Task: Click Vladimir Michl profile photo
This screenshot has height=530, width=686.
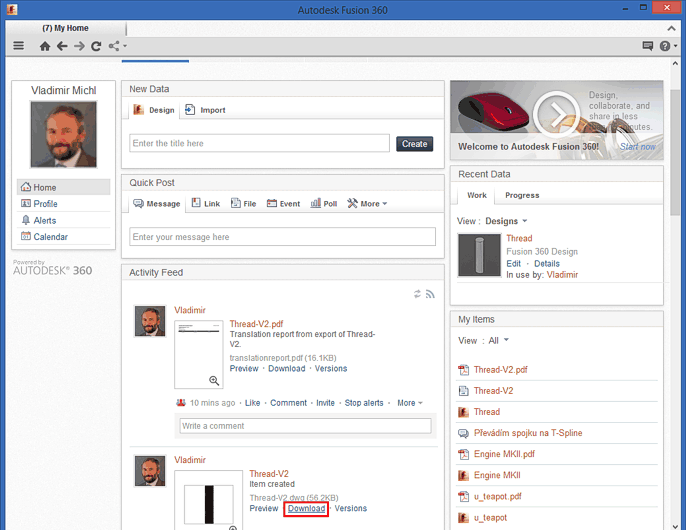Action: pos(63,134)
